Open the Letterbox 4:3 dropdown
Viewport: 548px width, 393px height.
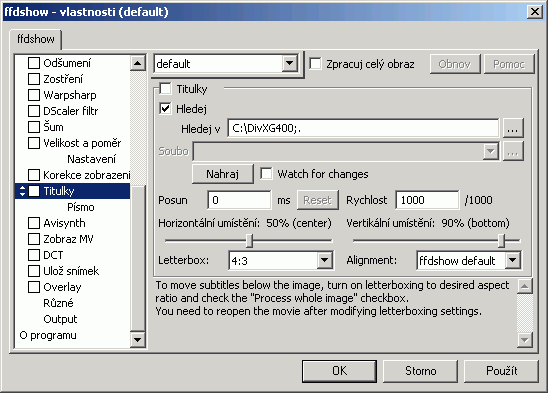pos(324,260)
